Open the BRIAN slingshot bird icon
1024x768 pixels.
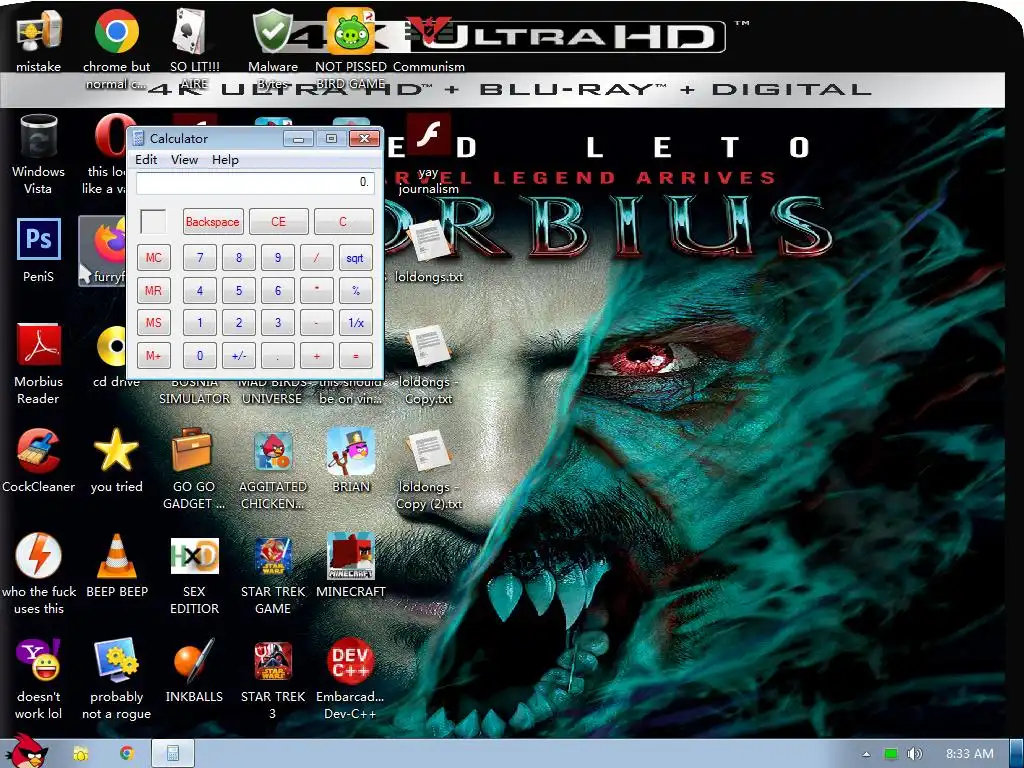tap(351, 461)
